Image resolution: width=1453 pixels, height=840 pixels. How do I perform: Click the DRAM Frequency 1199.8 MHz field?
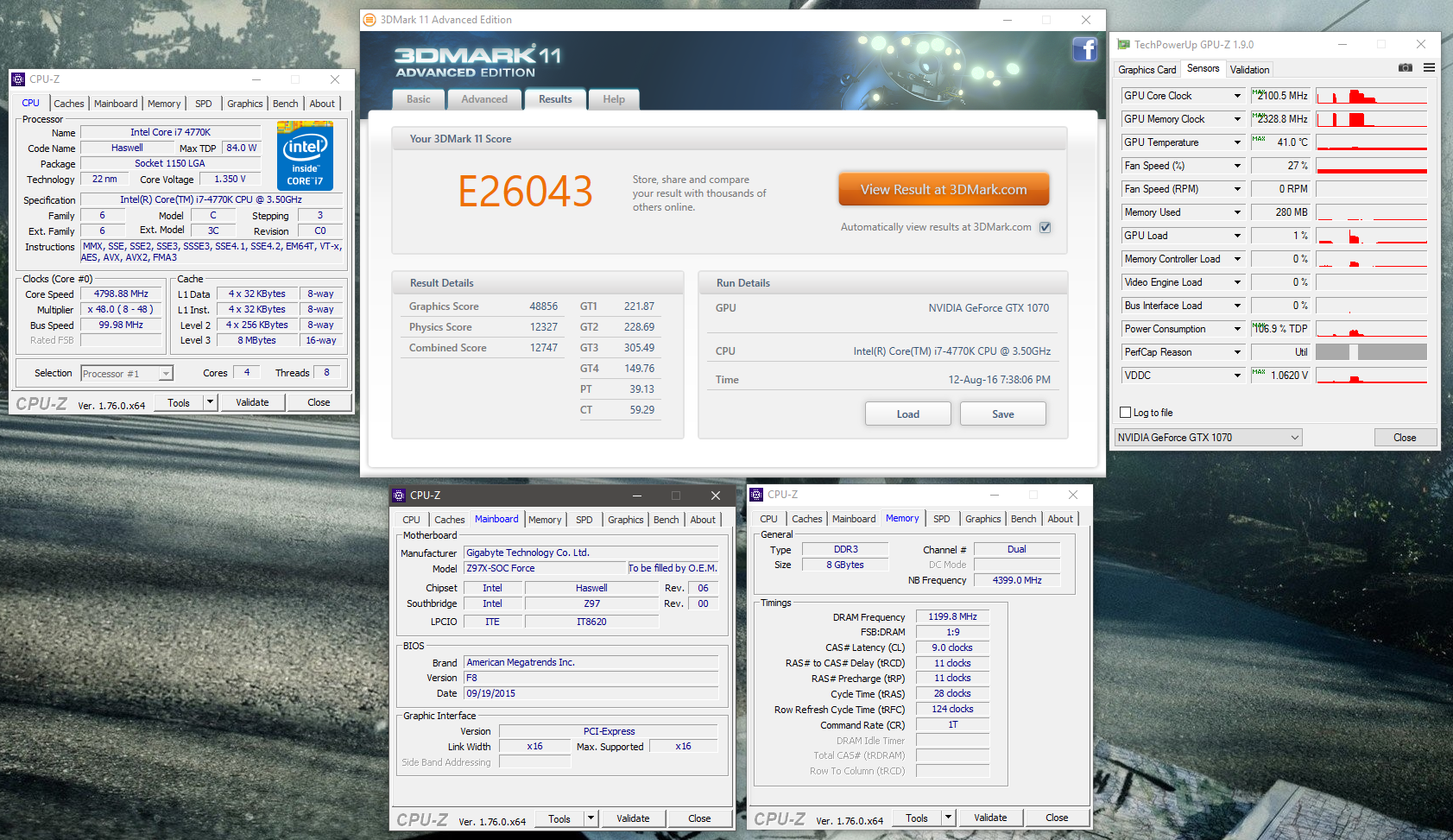point(952,617)
